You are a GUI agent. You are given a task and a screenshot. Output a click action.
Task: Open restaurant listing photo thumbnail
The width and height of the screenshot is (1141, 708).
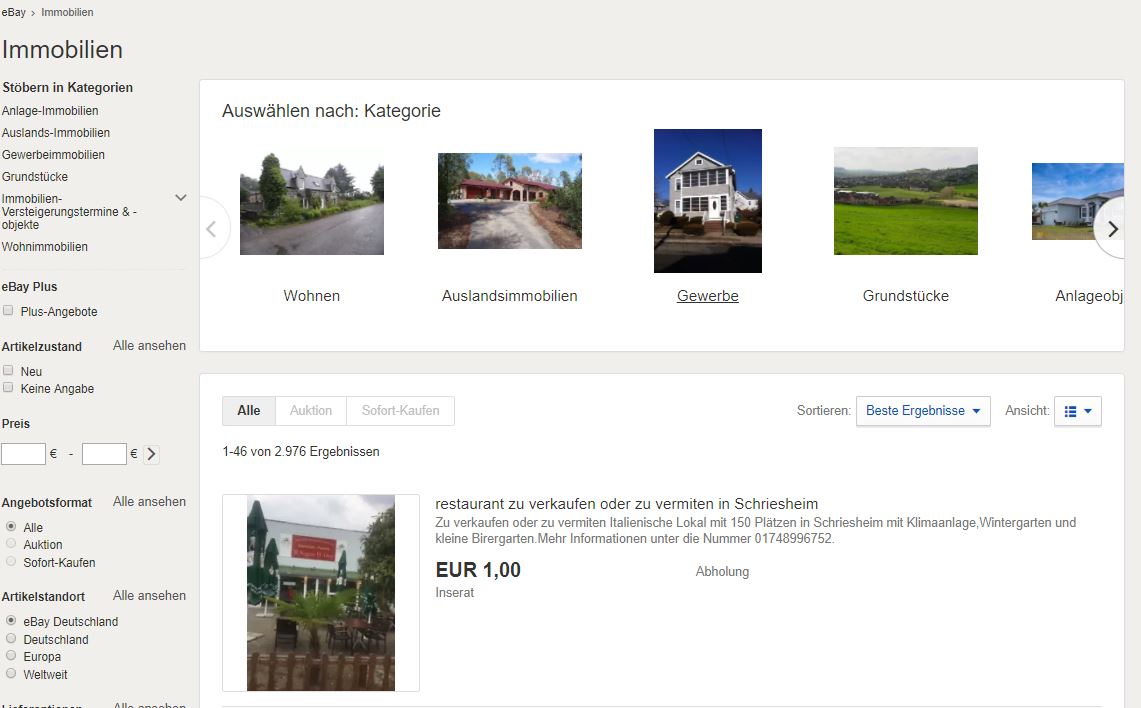321,593
